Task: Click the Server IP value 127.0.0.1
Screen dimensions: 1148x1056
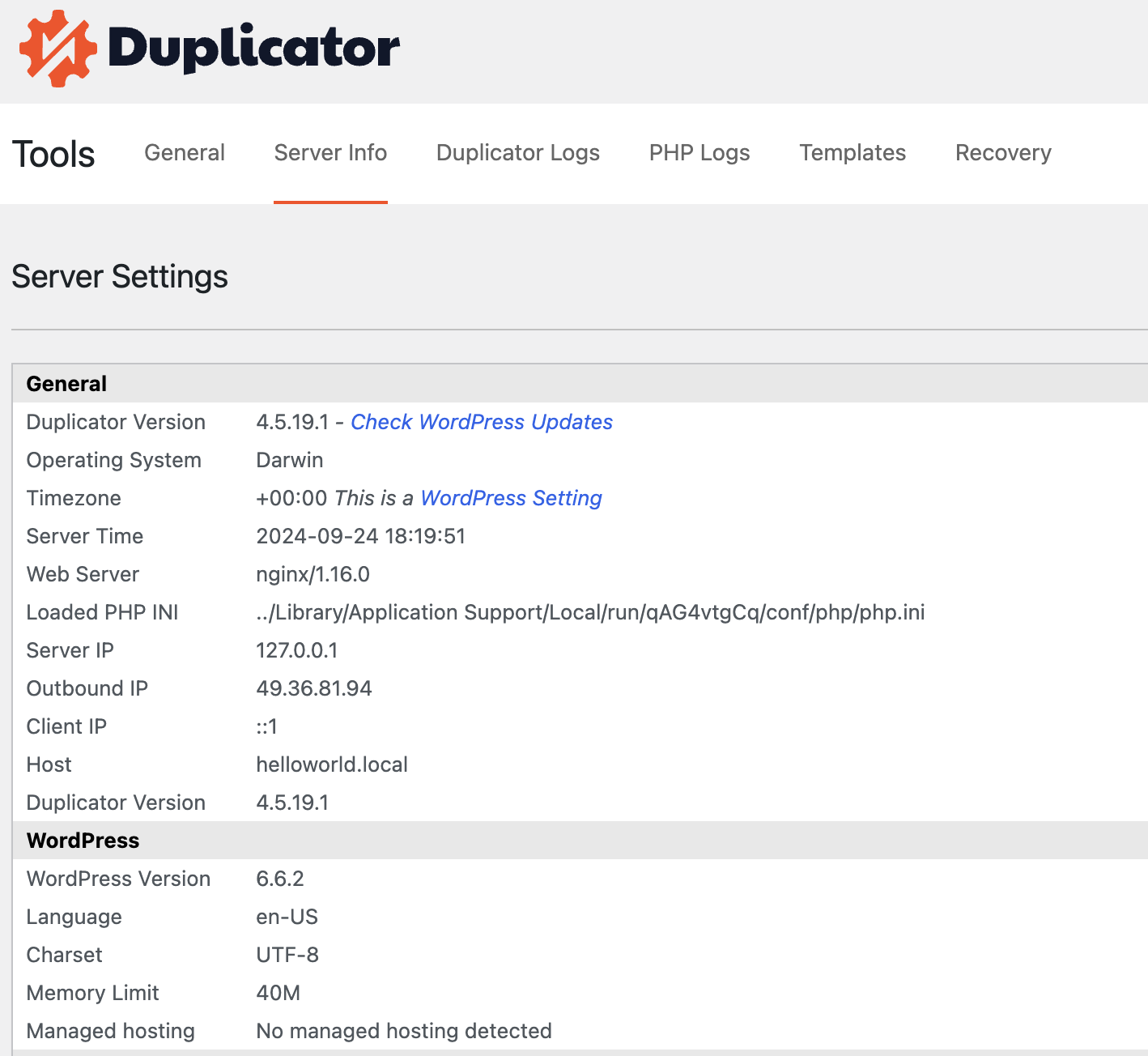Action: point(297,650)
